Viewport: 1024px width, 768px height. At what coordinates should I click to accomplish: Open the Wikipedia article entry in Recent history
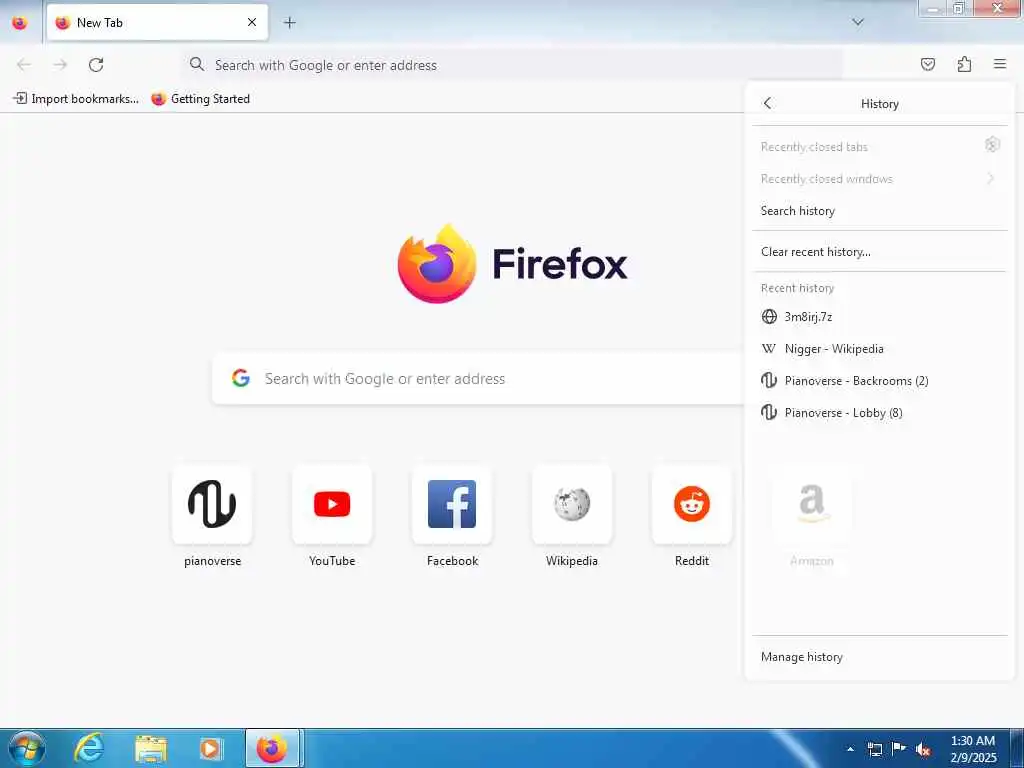tap(879, 349)
